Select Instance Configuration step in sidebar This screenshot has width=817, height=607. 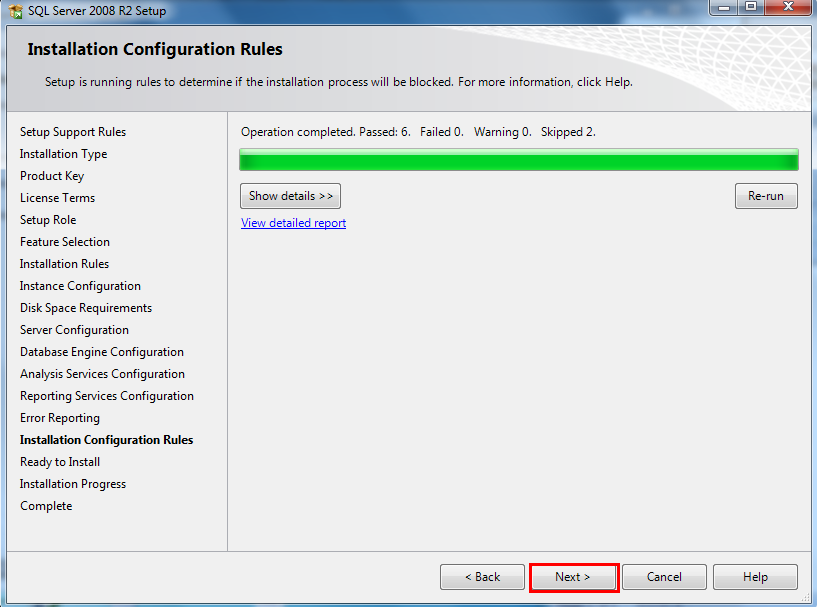tap(80, 286)
